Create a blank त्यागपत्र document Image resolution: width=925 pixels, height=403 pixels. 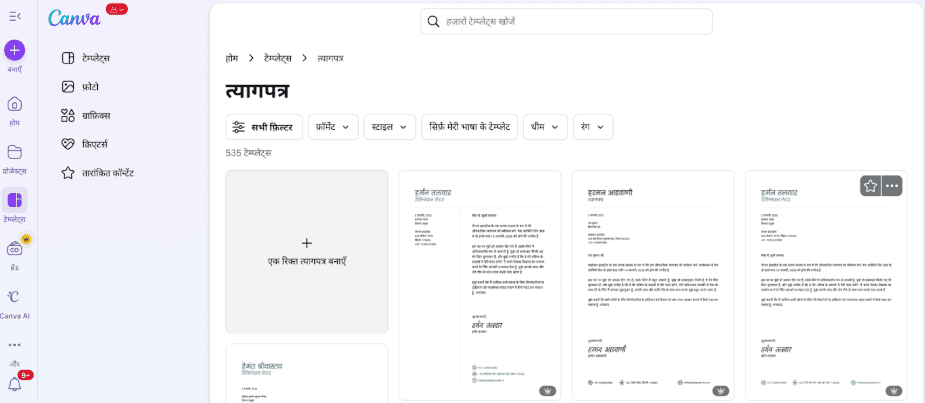[306, 251]
